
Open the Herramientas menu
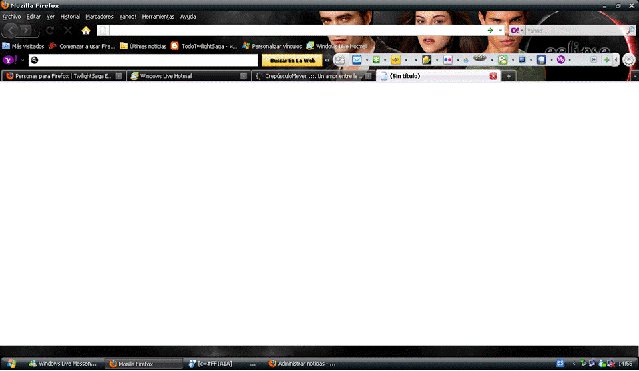158,17
